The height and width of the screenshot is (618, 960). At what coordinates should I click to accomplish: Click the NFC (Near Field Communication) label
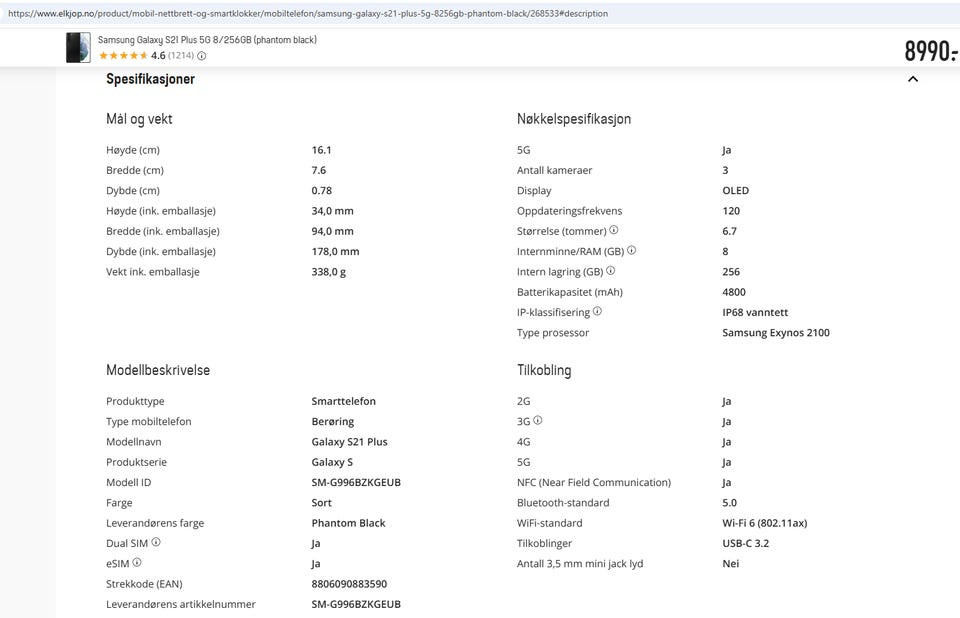click(x=594, y=483)
